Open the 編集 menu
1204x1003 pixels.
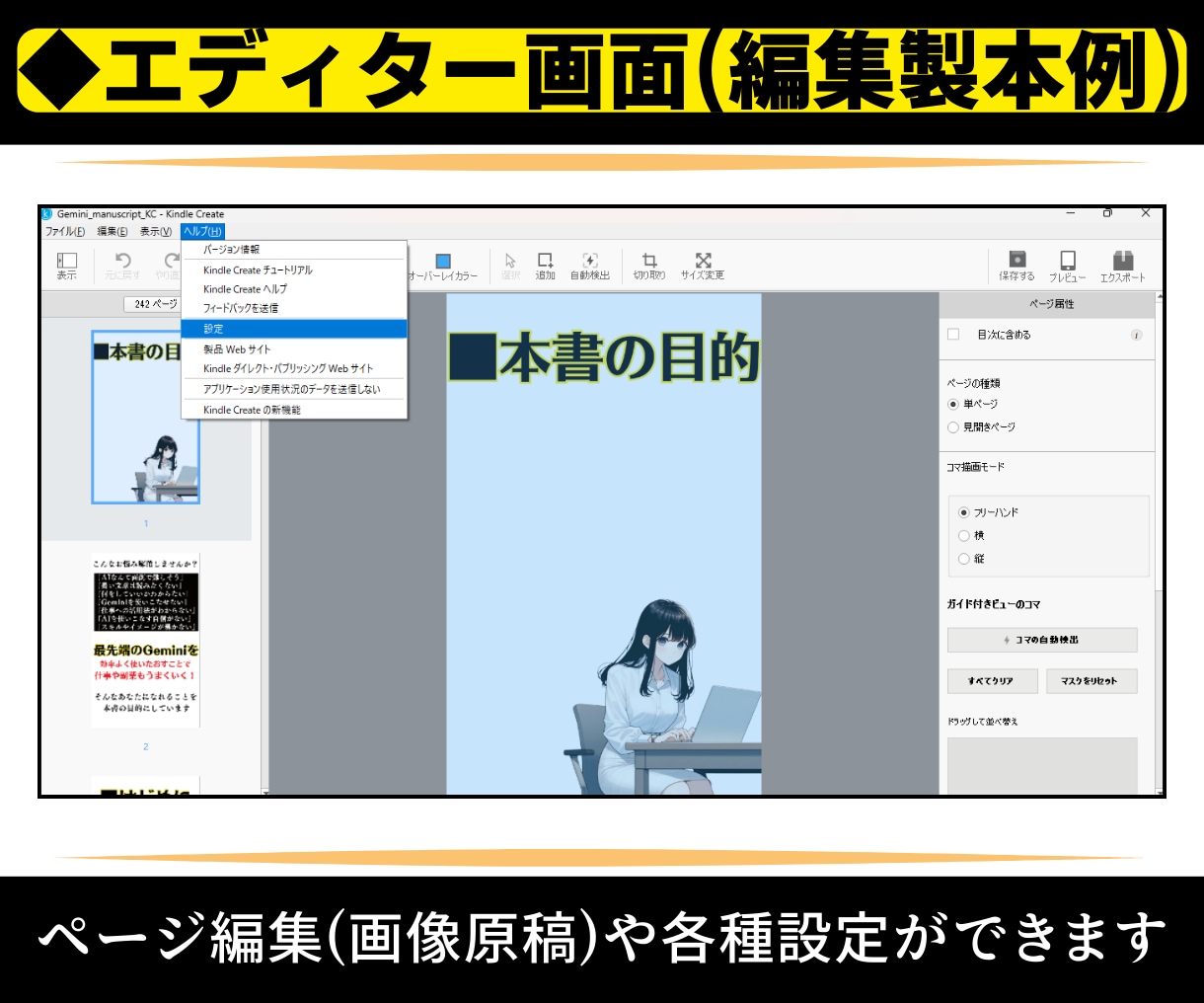point(113,232)
